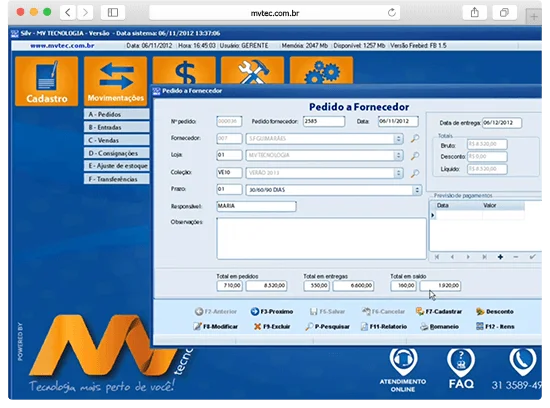Go back in Safari

(x=68, y=13)
